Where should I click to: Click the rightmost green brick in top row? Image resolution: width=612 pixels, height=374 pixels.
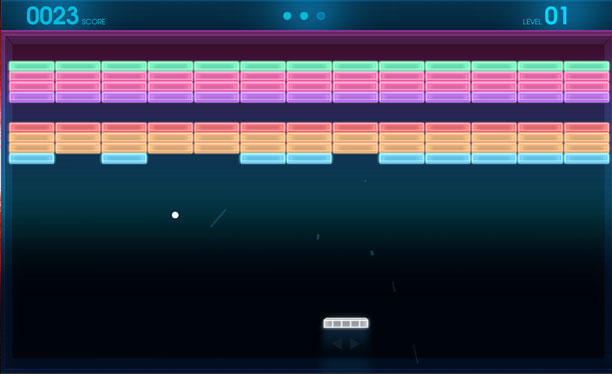[x=587, y=66]
